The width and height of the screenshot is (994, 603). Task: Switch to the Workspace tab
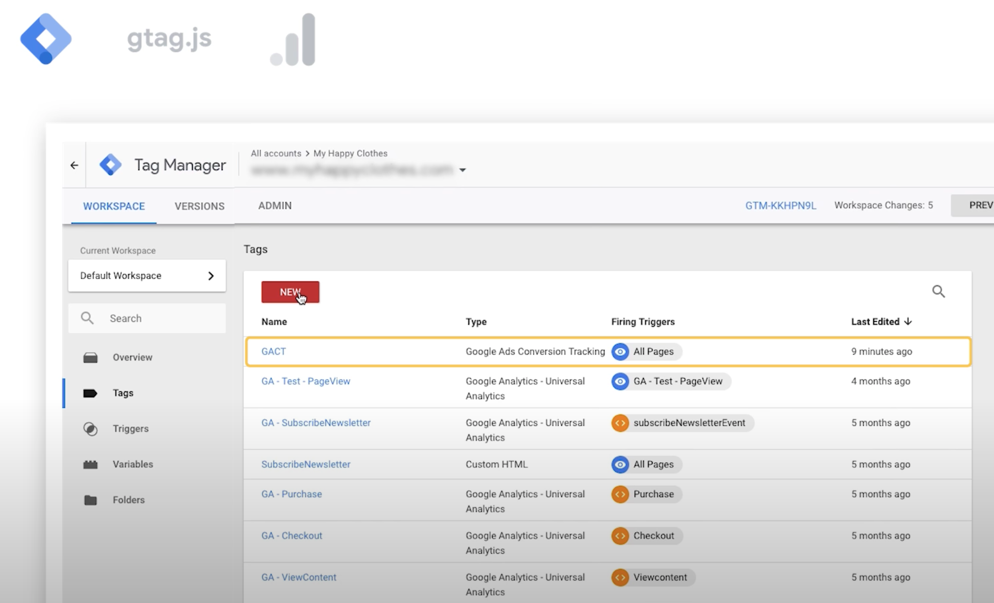[114, 206]
